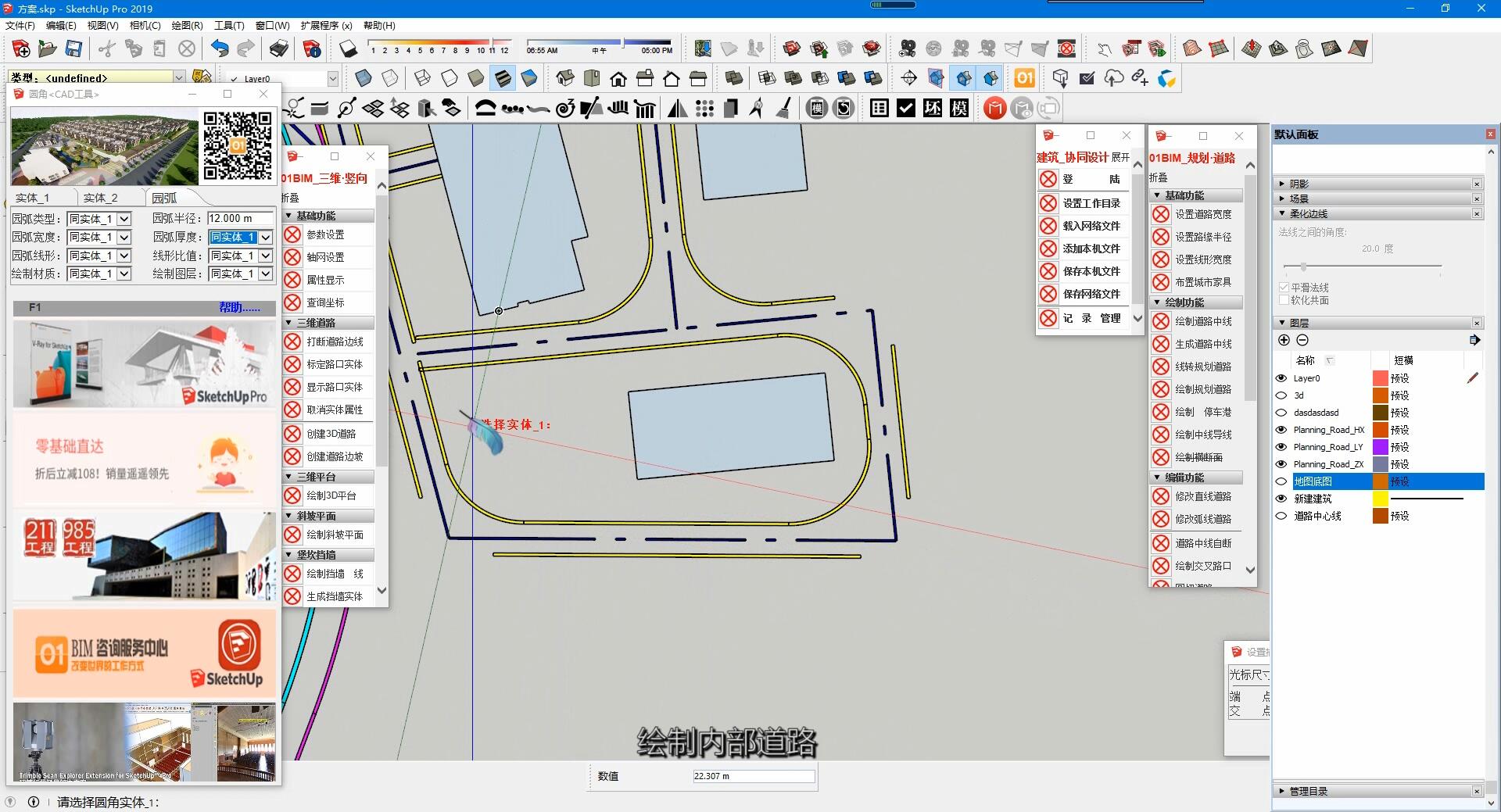This screenshot has height=812, width=1501.
Task: Click the Add Location map icon
Action: 703,49
